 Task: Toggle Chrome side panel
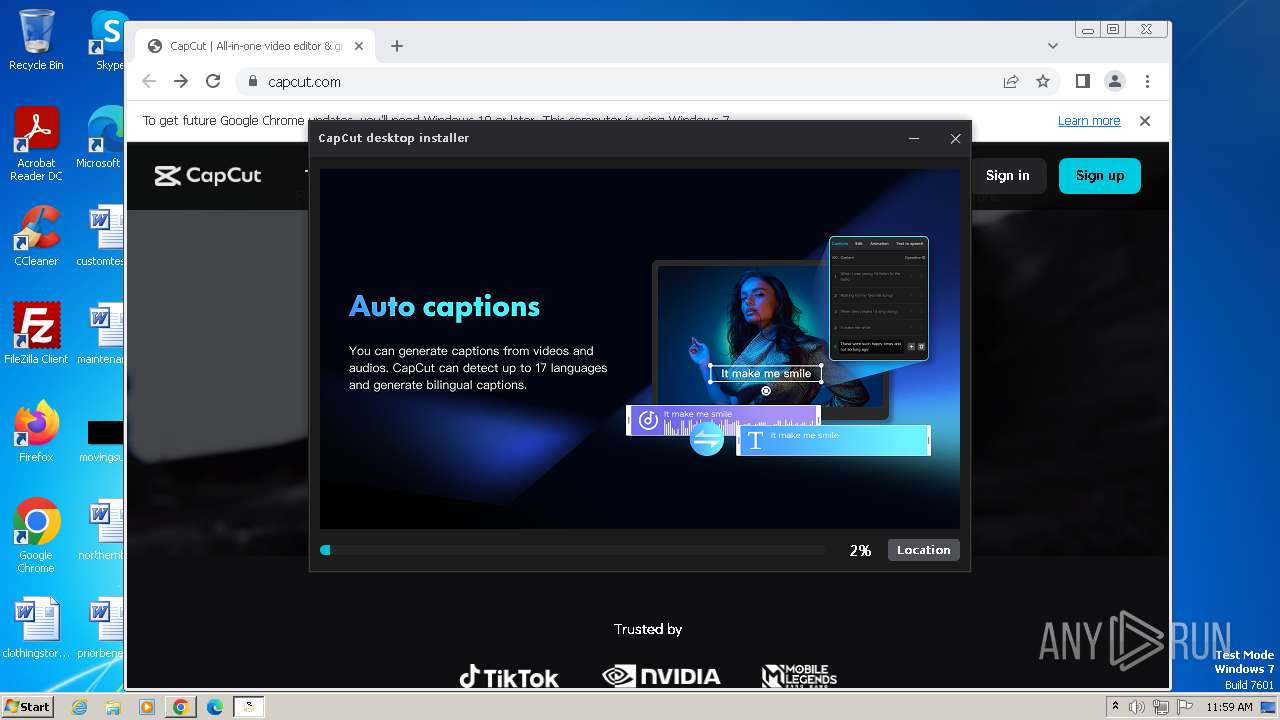coord(1083,82)
